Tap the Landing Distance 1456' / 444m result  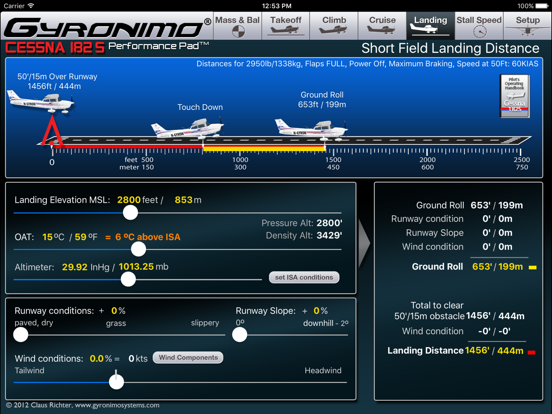point(494,351)
